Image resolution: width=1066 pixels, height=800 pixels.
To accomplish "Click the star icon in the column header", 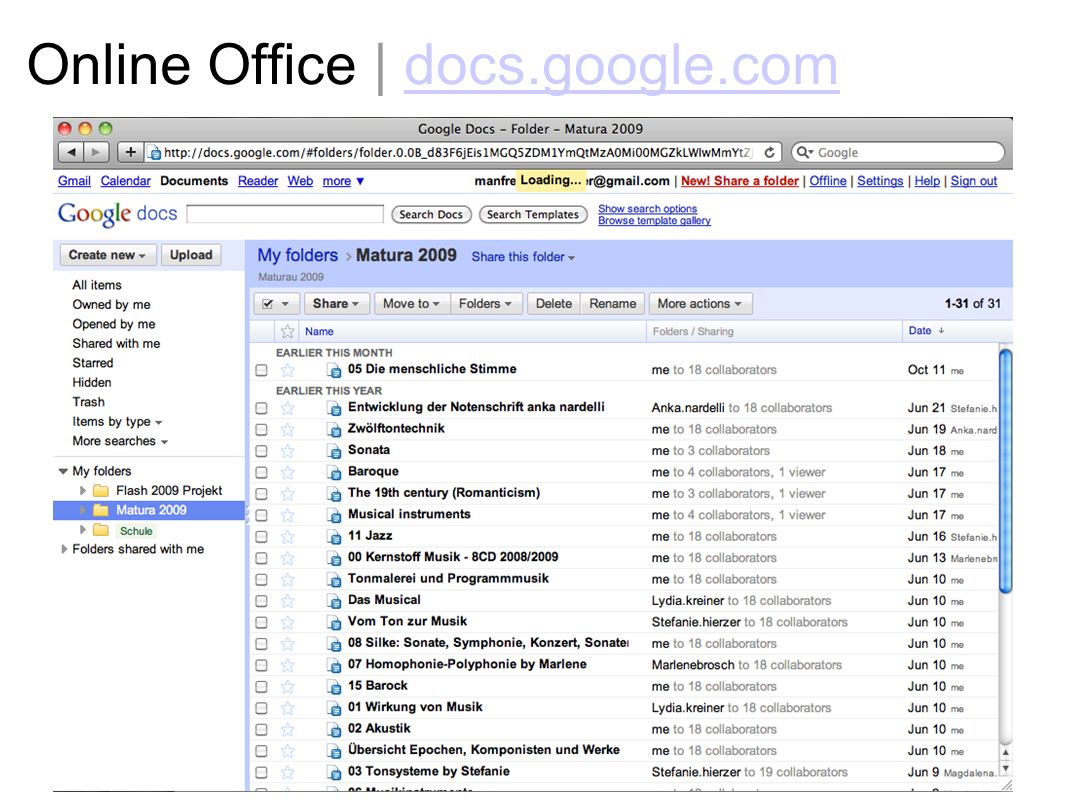I will pos(288,331).
